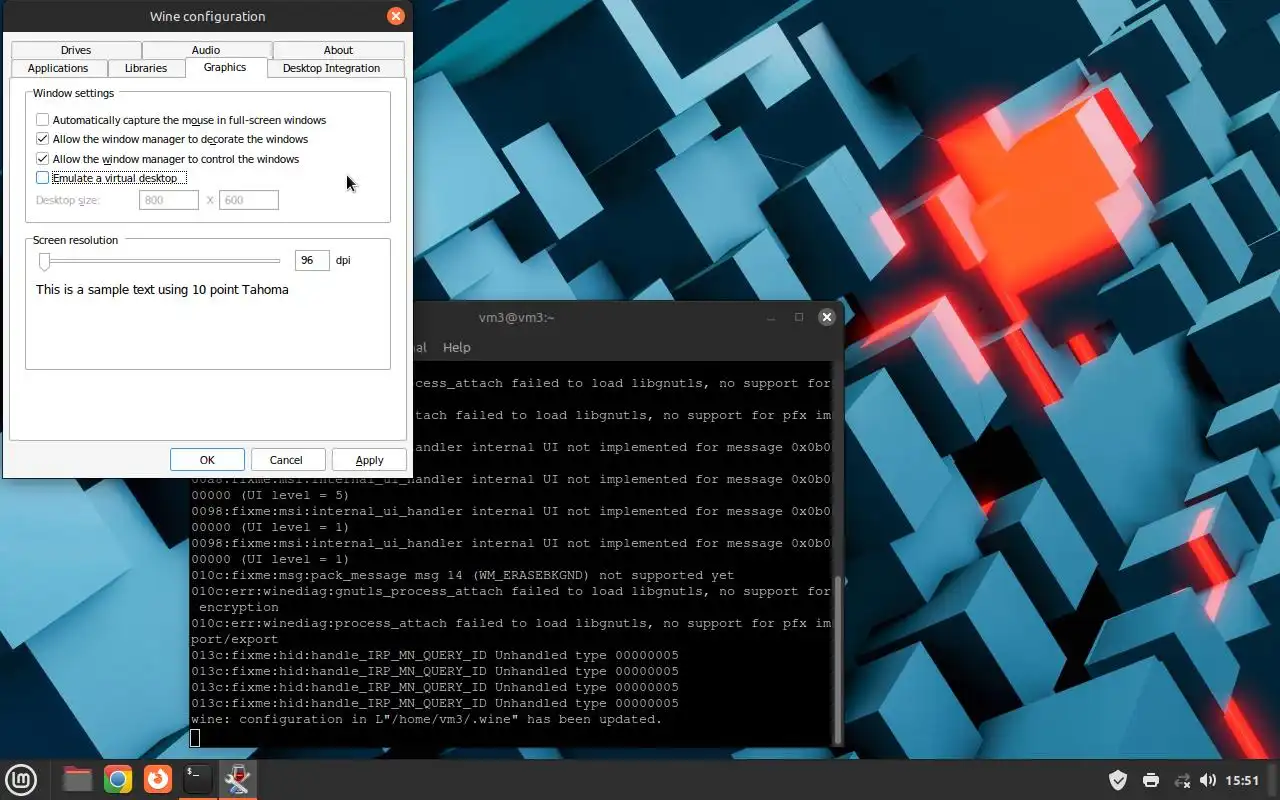Screen dimensions: 1280x800
Task: Open the network connection tray icon
Action: [x=1182, y=780]
